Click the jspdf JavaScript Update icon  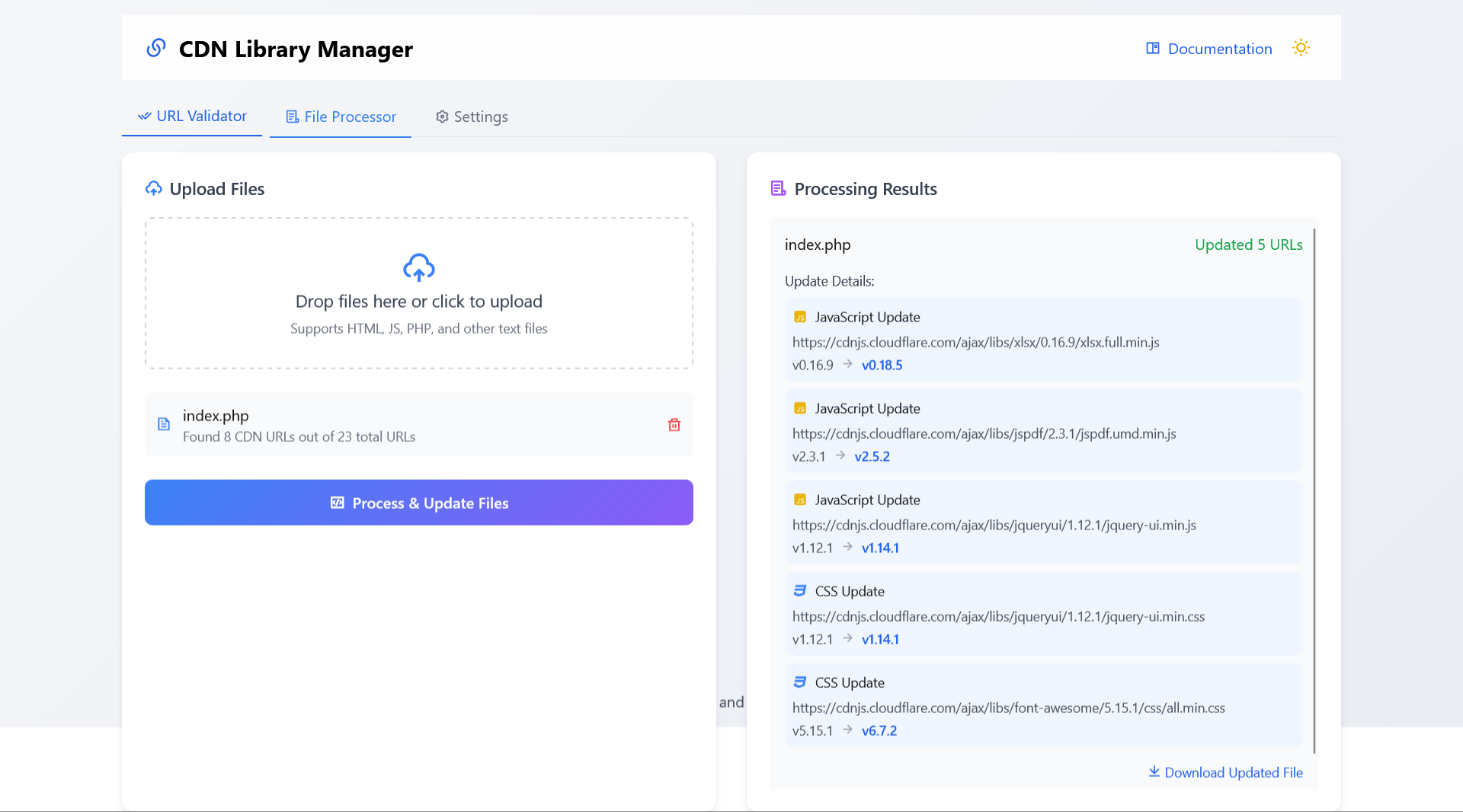point(800,408)
